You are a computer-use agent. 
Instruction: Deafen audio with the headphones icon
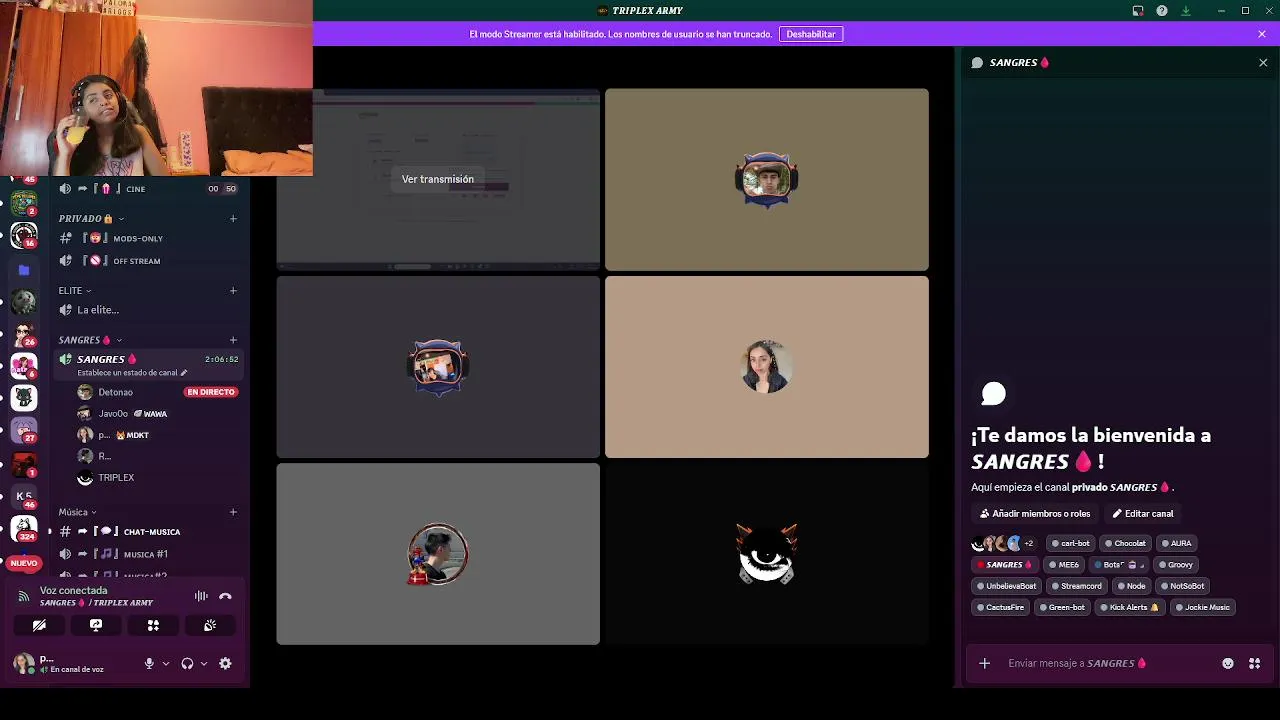click(187, 663)
